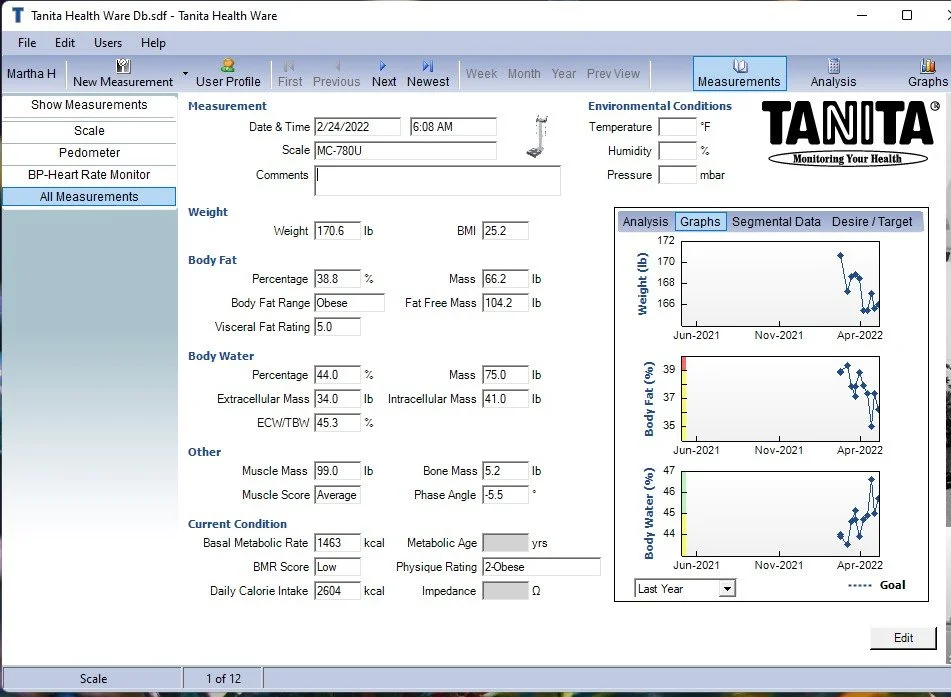Click the Physique Rating field 2-Obese
The width and height of the screenshot is (951, 697).
(541, 567)
